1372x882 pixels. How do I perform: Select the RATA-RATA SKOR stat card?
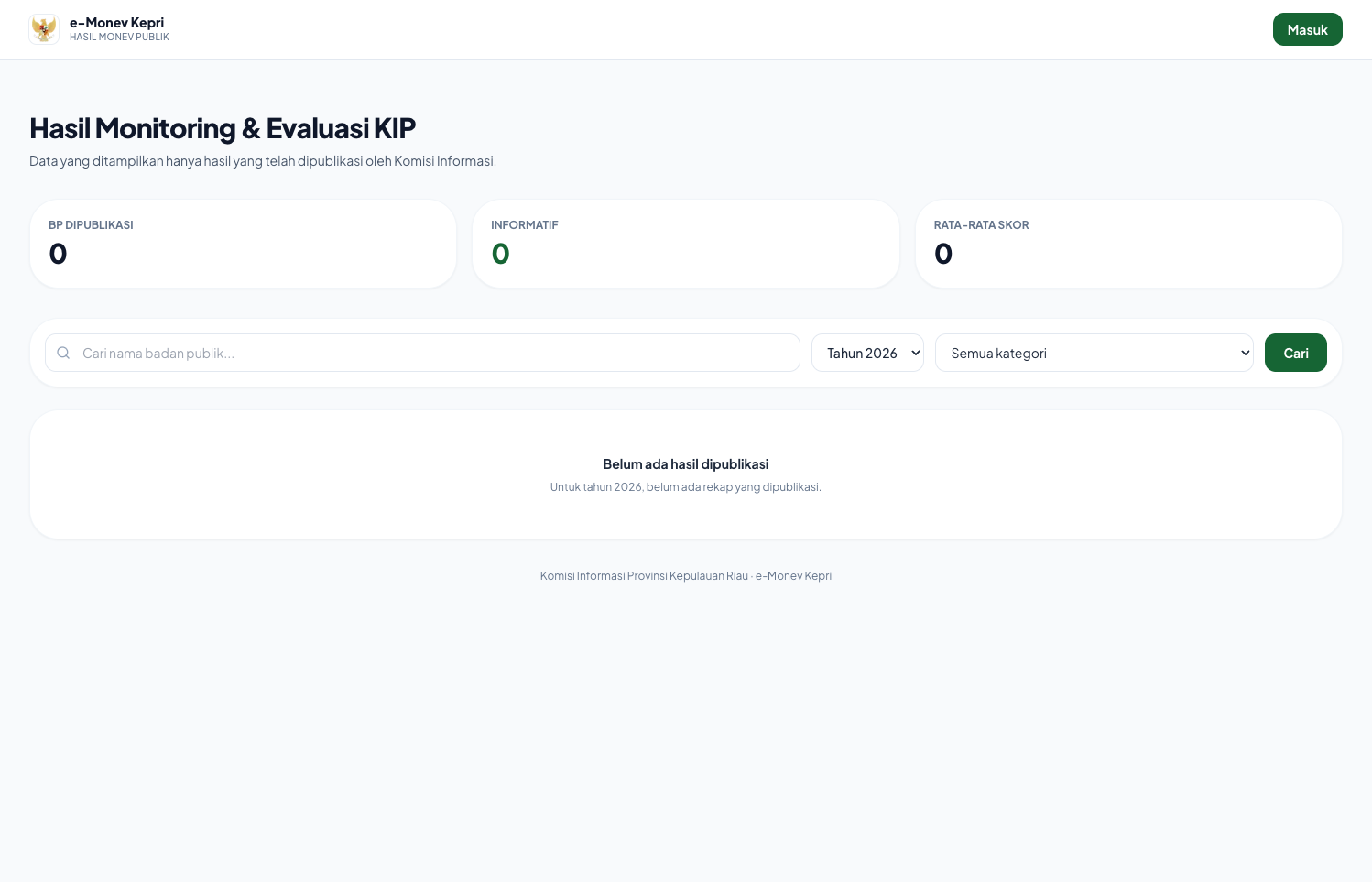point(1128,244)
